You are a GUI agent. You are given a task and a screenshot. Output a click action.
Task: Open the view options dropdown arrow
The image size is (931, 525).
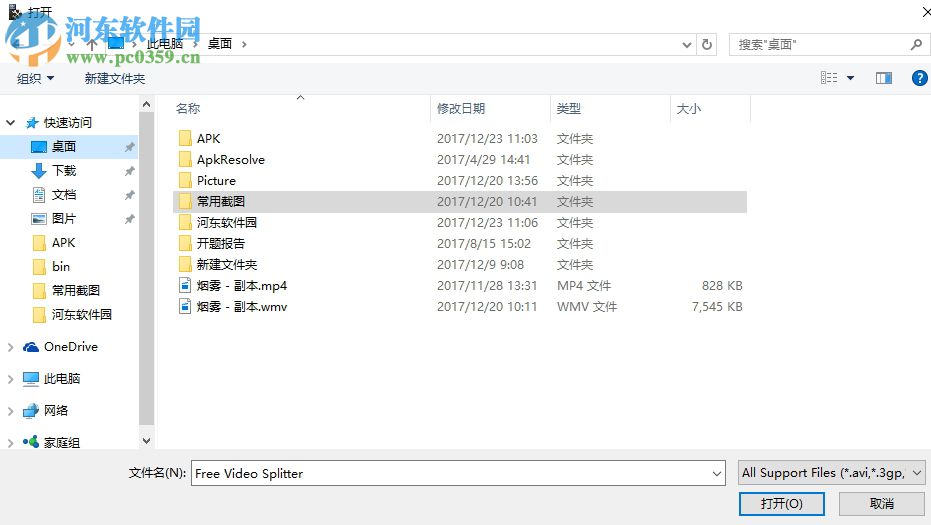coord(850,78)
